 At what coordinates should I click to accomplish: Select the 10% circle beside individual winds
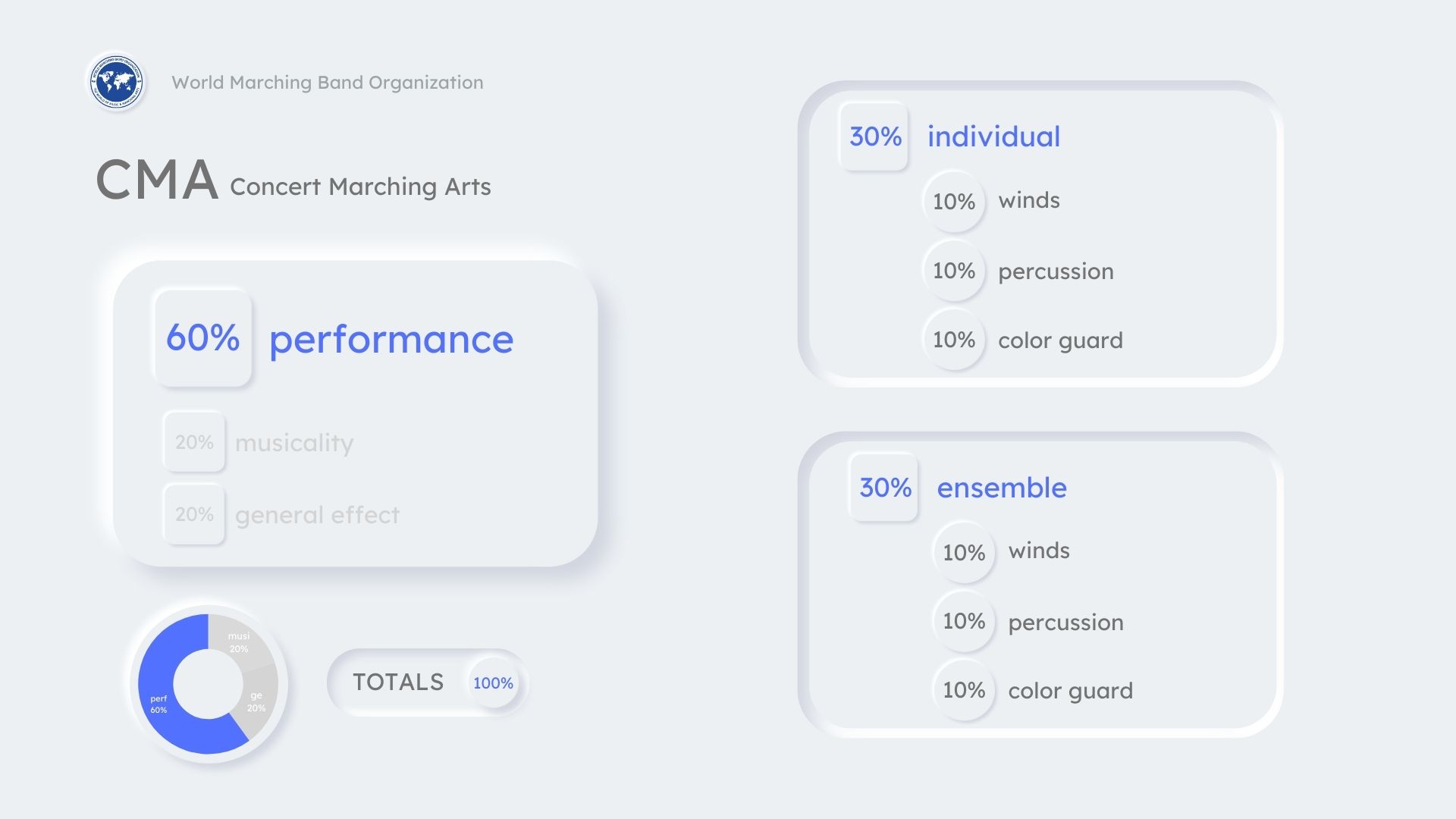click(953, 201)
